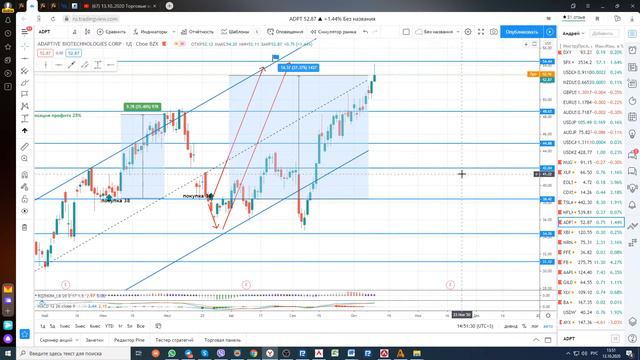Undo last chart action

[x=366, y=32]
